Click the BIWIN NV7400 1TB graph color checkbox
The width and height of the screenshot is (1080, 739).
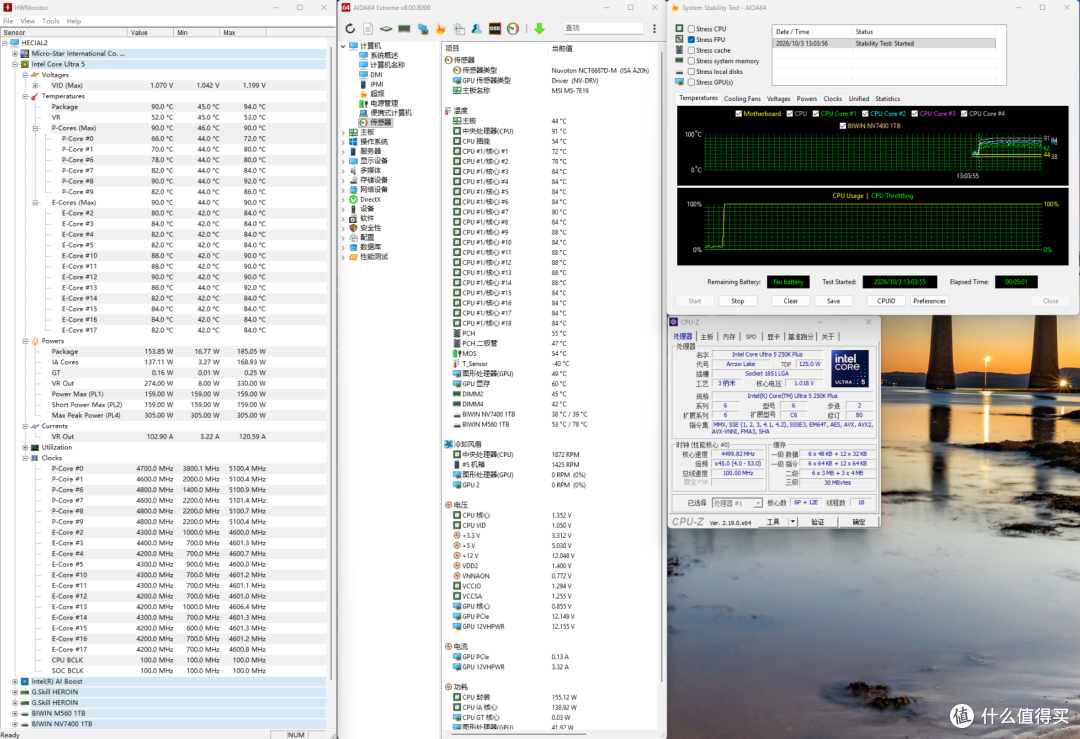[843, 126]
